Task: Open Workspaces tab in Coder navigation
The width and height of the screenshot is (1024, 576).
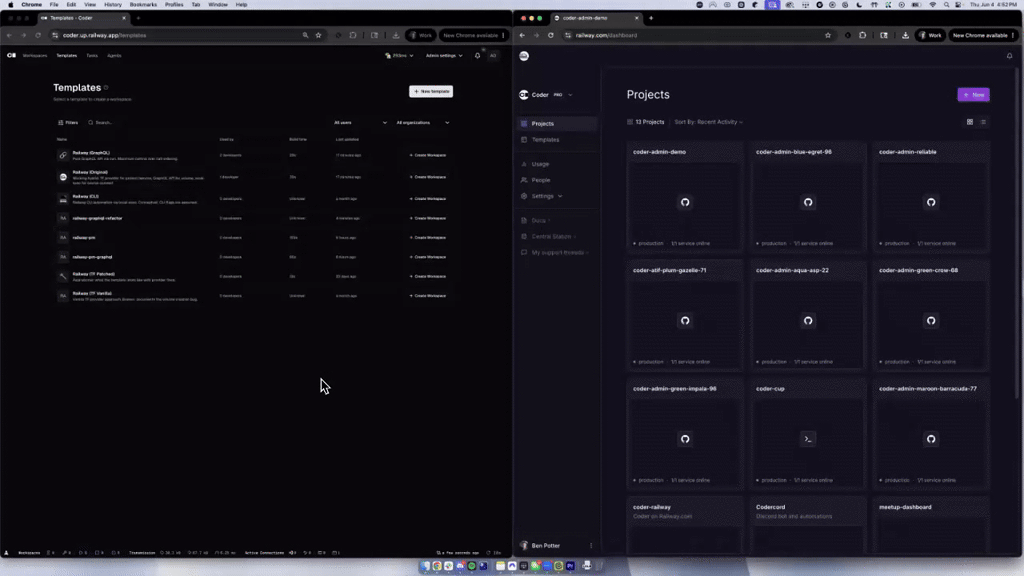Action: tap(35, 56)
